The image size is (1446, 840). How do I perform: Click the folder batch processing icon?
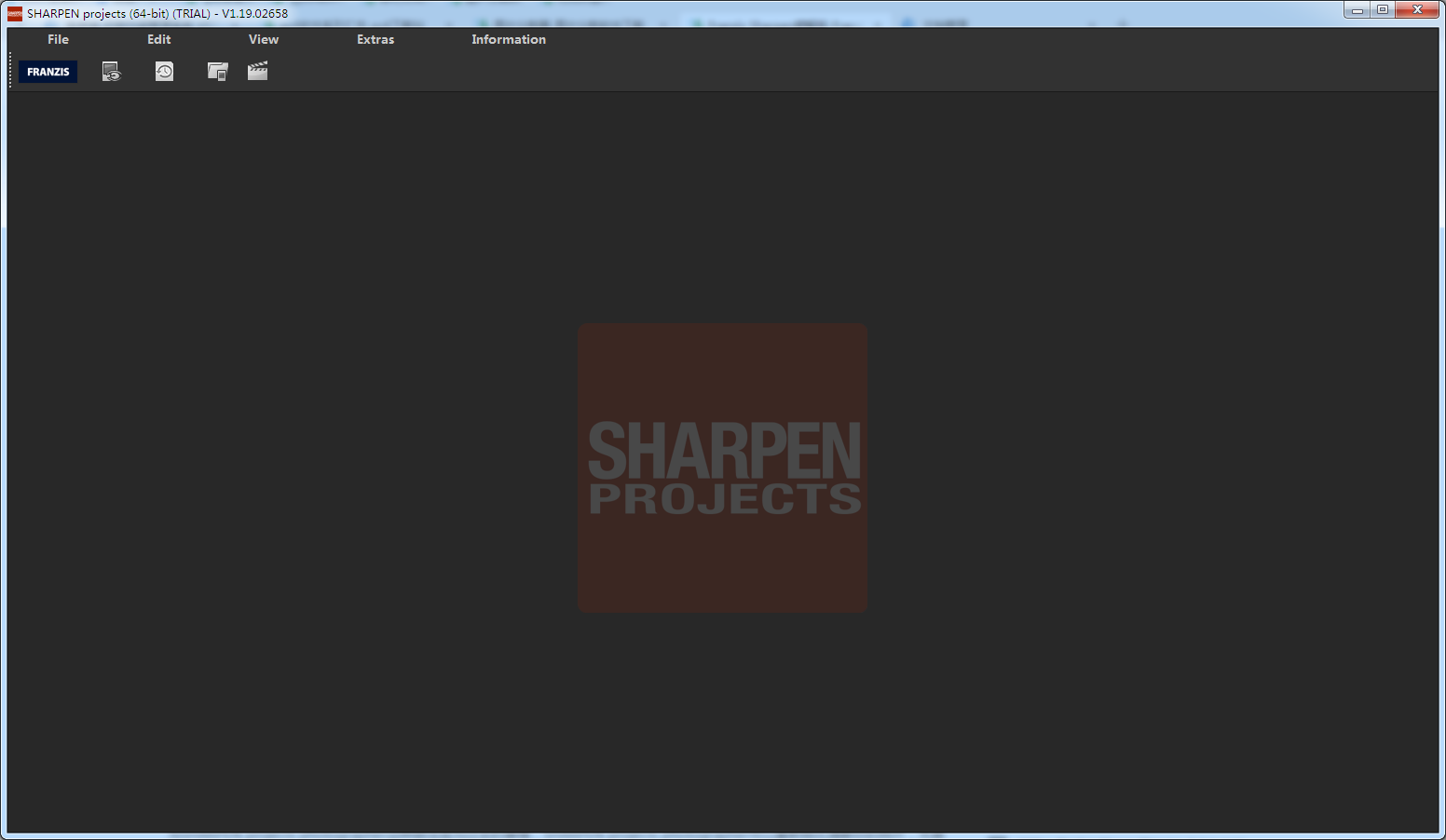pos(217,72)
